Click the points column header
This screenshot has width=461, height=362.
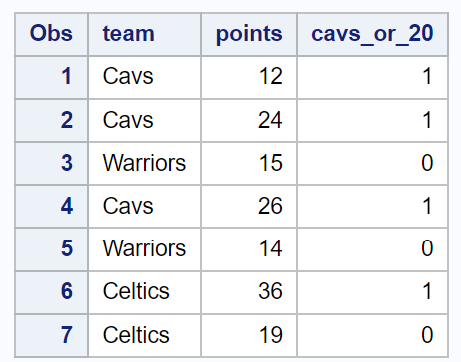[249, 34]
